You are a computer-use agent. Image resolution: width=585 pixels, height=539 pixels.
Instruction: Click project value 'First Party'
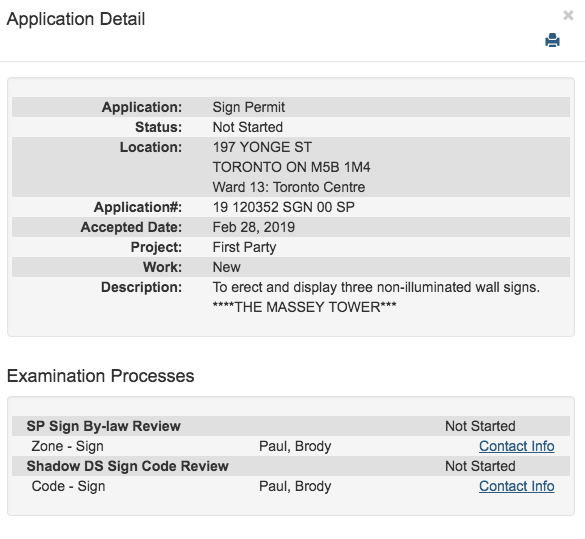coord(244,247)
